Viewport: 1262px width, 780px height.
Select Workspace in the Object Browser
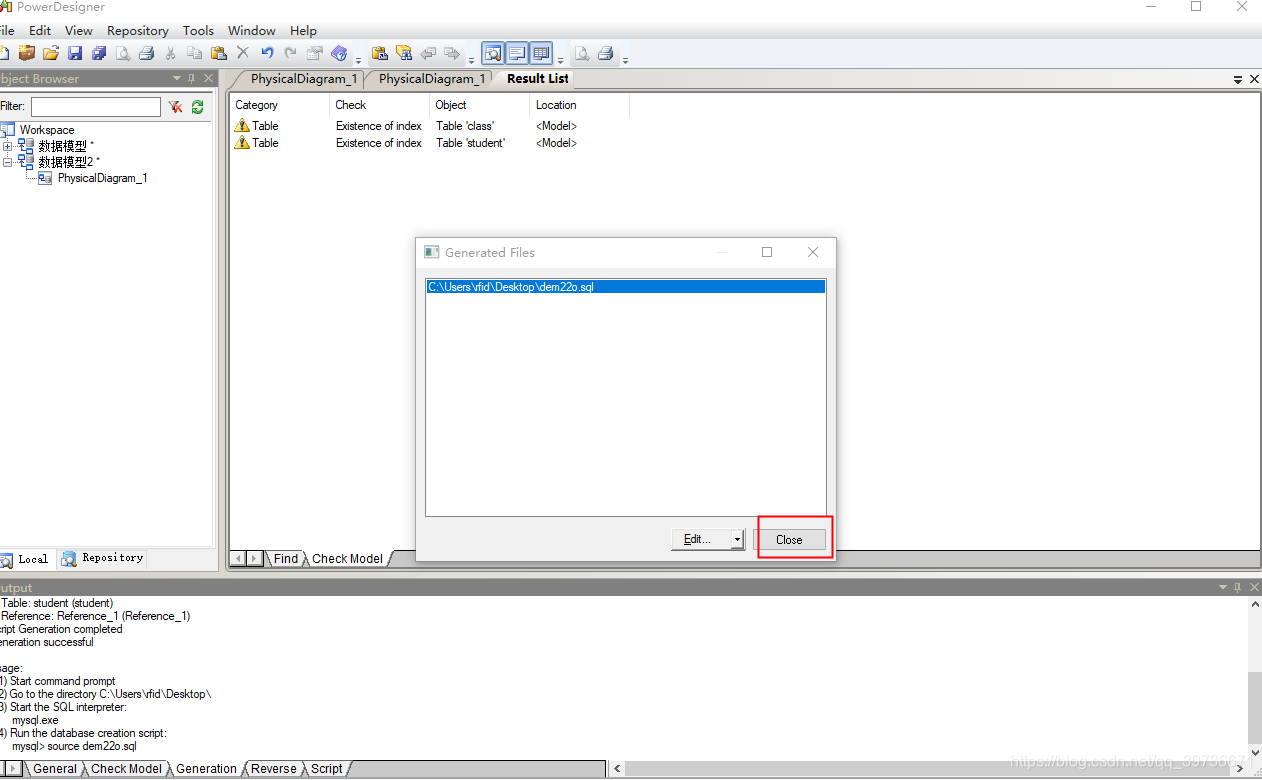click(47, 130)
